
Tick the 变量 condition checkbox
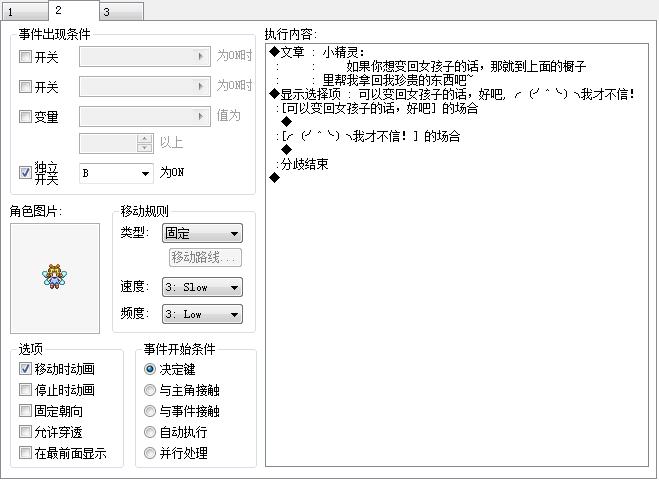click(x=25, y=116)
